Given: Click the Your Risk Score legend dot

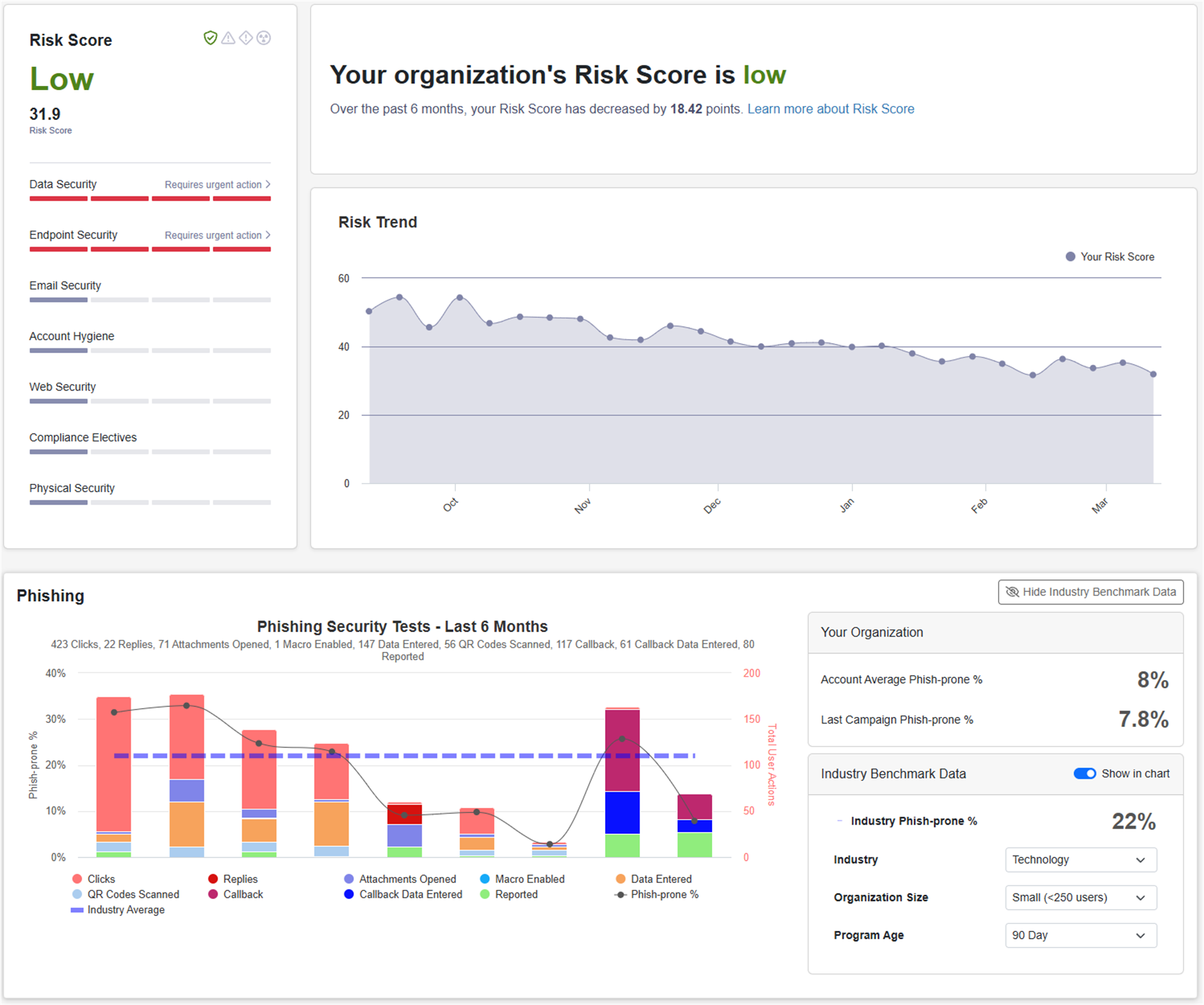Looking at the screenshot, I should tap(1070, 256).
